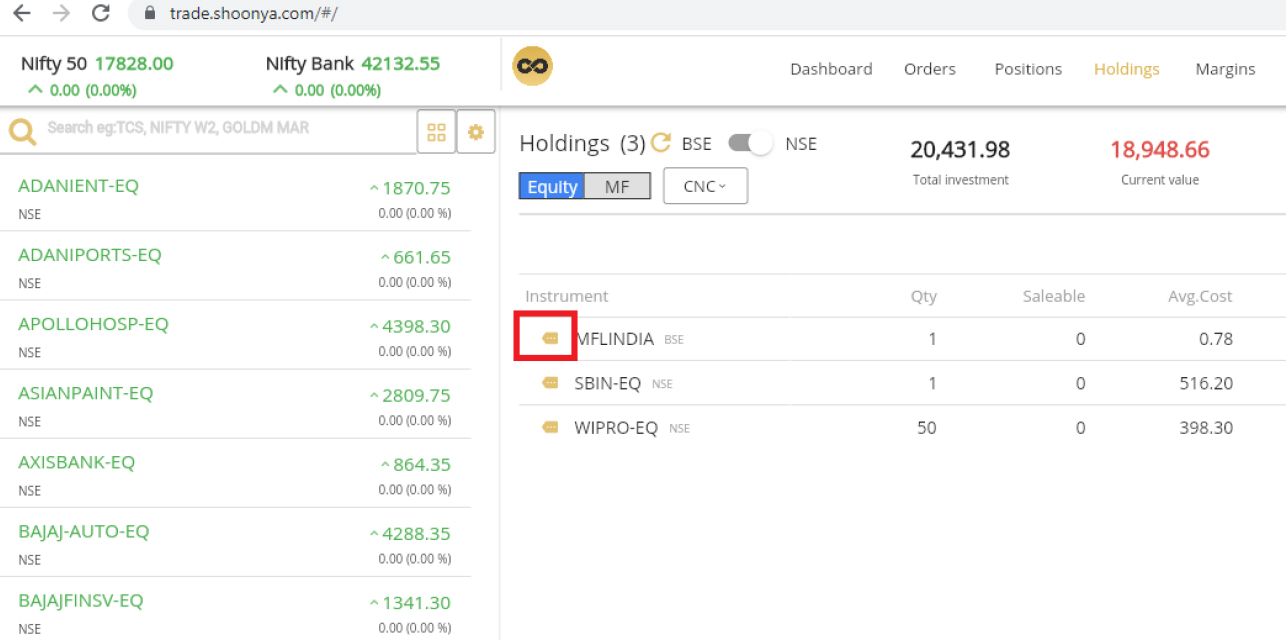This screenshot has height=640, width=1286.
Task: Click the Holdings (3) heading
Action: [582, 143]
